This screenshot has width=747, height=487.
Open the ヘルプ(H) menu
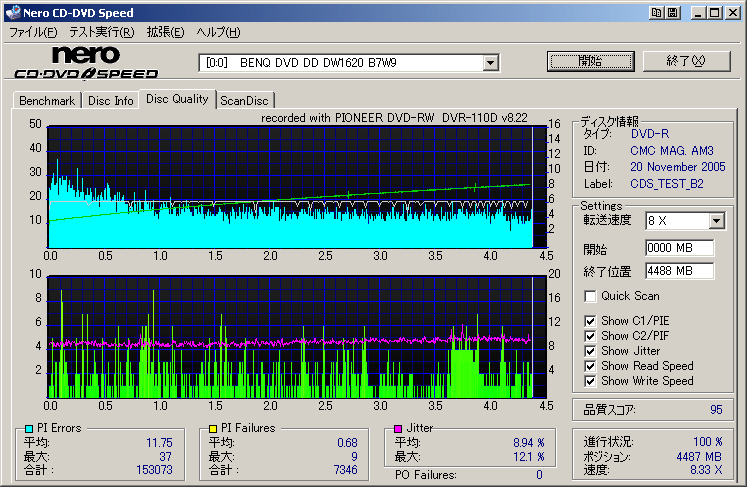point(218,32)
